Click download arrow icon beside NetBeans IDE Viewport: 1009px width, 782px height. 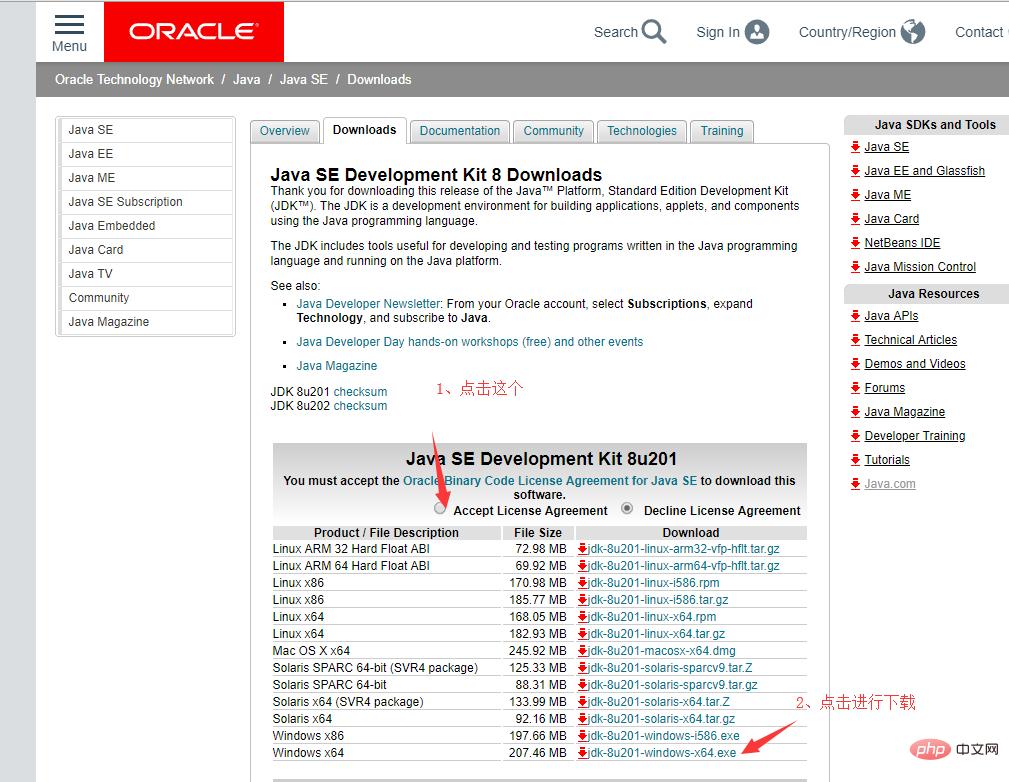(855, 243)
